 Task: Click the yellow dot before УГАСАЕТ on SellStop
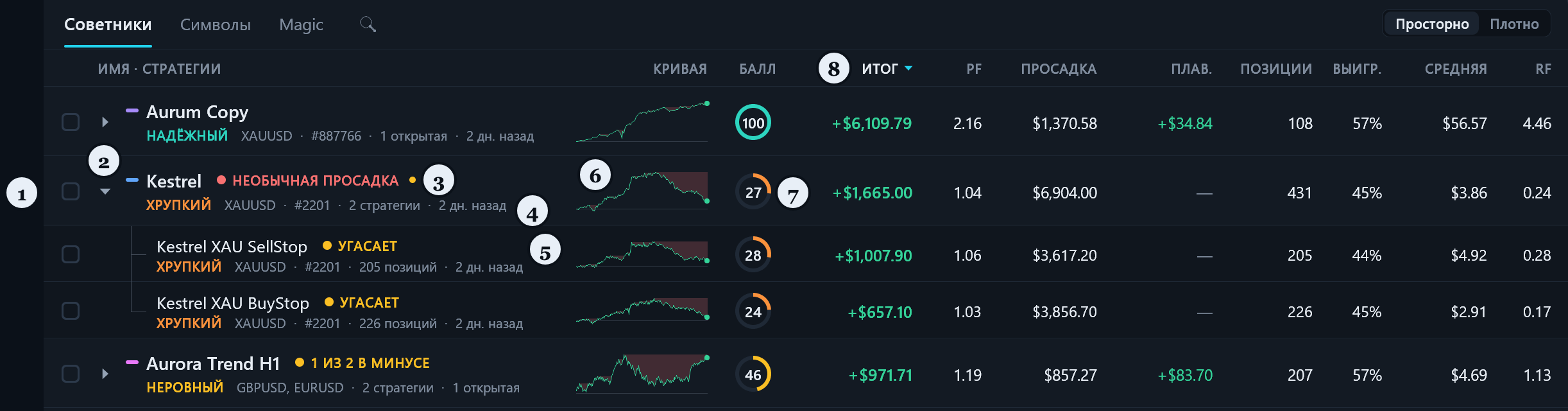coord(327,245)
